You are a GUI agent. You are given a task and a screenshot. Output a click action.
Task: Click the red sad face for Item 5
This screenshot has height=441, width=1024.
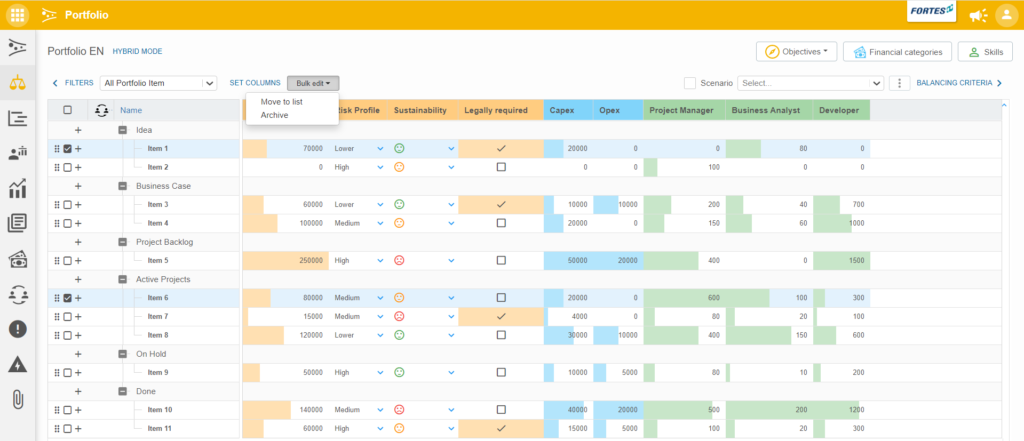399,260
